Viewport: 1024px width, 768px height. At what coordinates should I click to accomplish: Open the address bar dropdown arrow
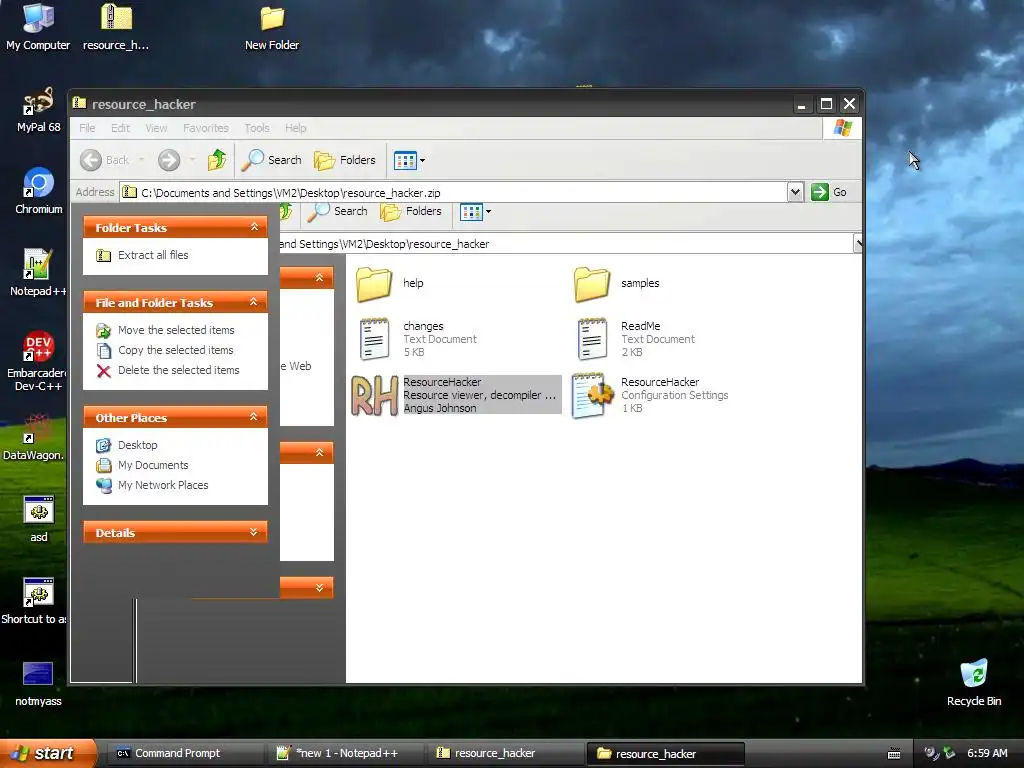795,192
